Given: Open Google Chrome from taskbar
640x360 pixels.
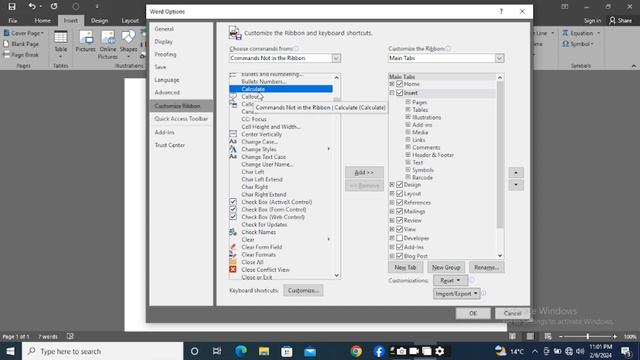Looking at the screenshot, I should tap(356, 351).
